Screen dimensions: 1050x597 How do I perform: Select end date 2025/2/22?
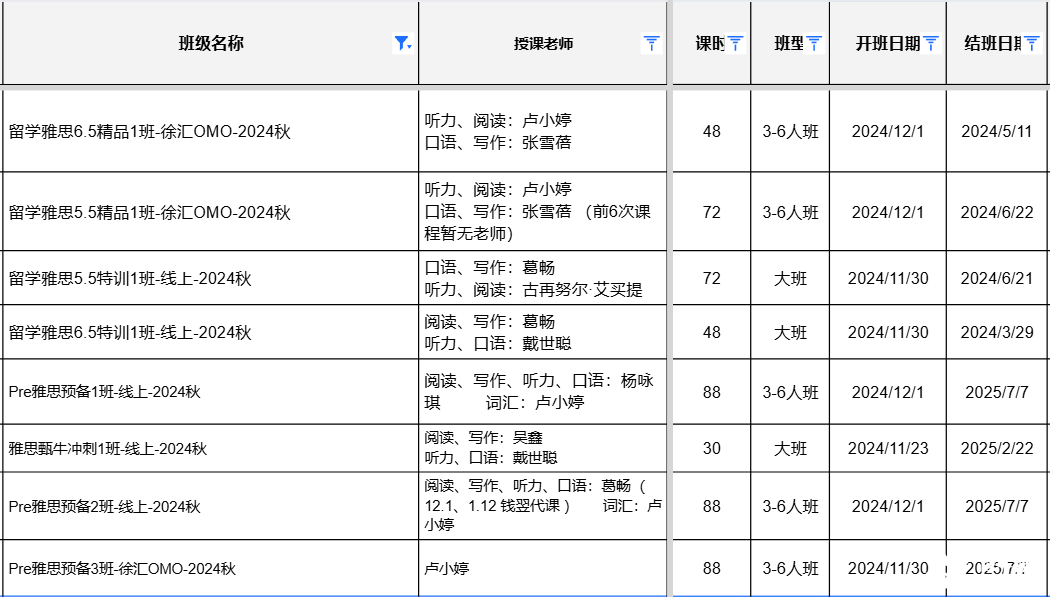coord(998,448)
